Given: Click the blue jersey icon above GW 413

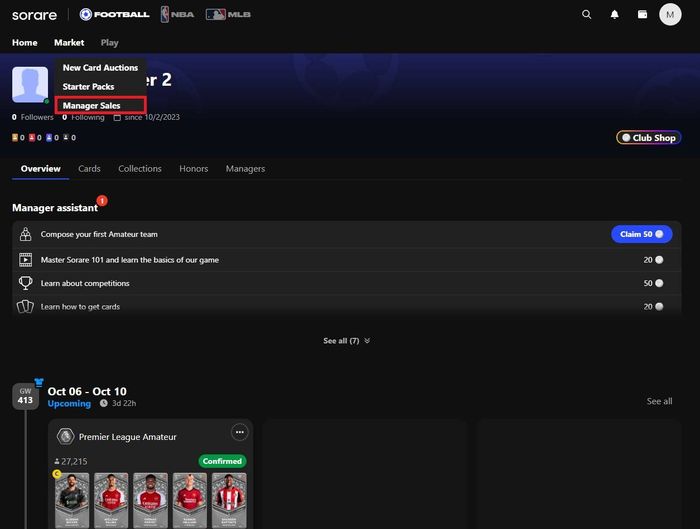Looking at the screenshot, I should click(x=39, y=383).
